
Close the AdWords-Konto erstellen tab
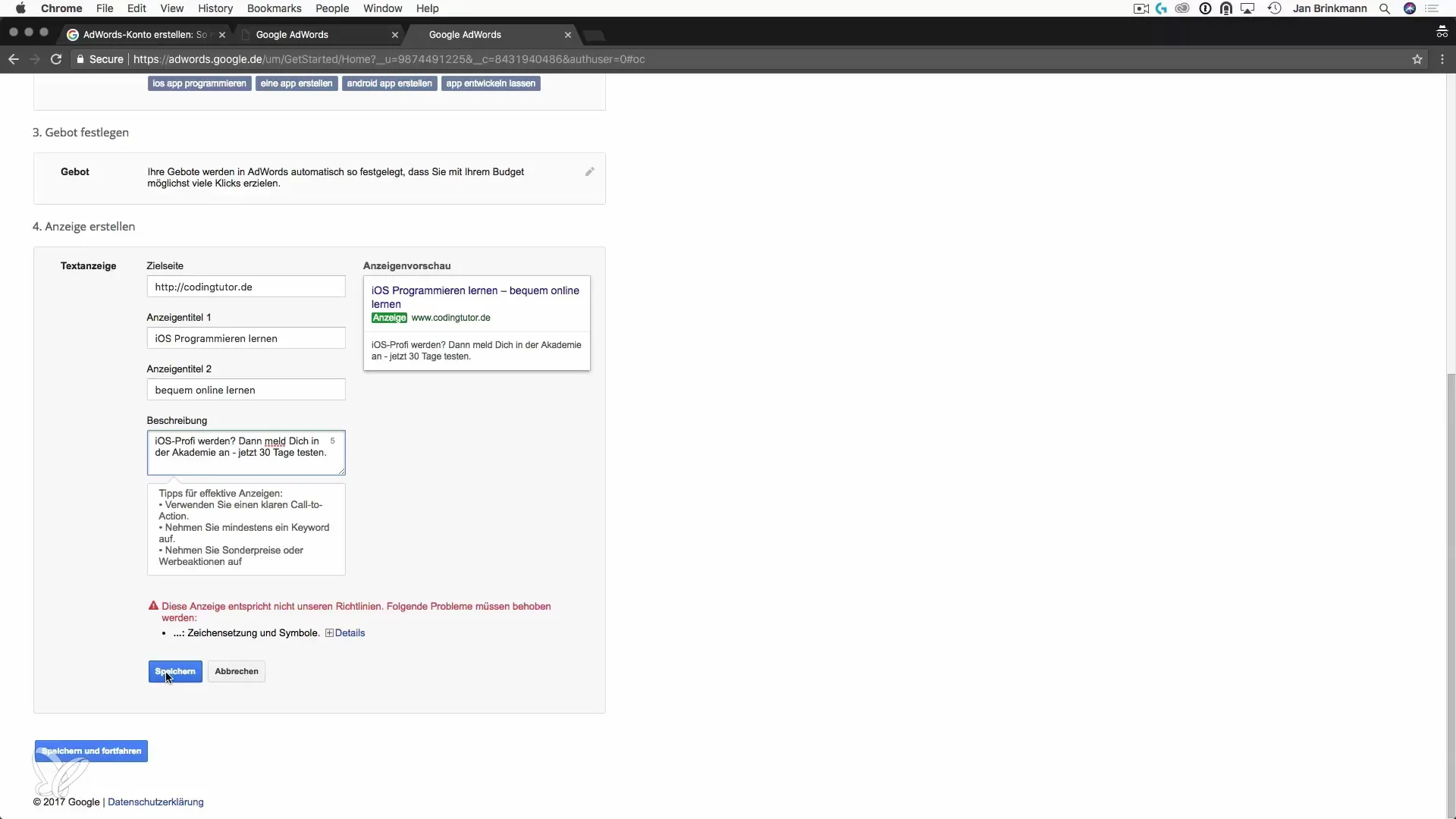(222, 35)
